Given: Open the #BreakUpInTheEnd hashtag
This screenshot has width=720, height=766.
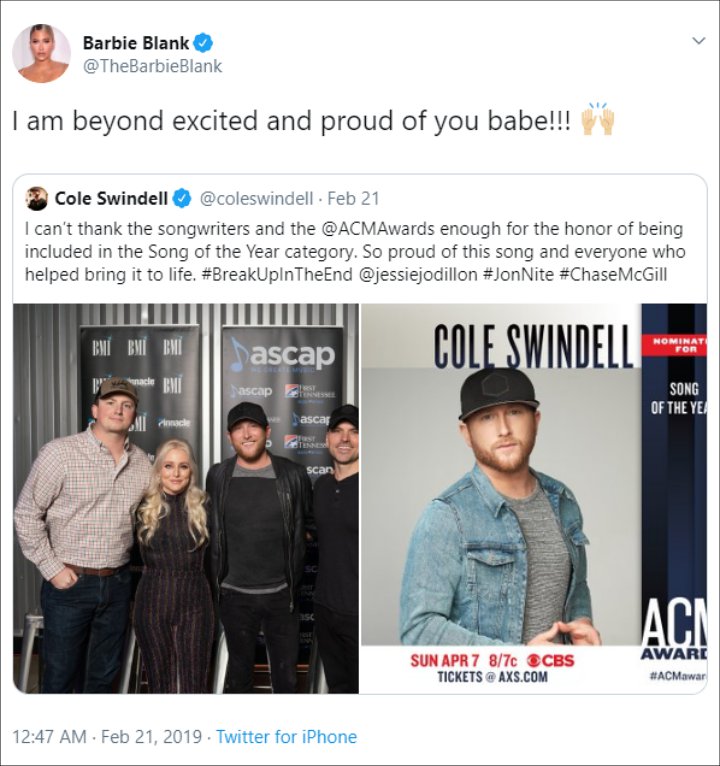Looking at the screenshot, I should tap(277, 275).
